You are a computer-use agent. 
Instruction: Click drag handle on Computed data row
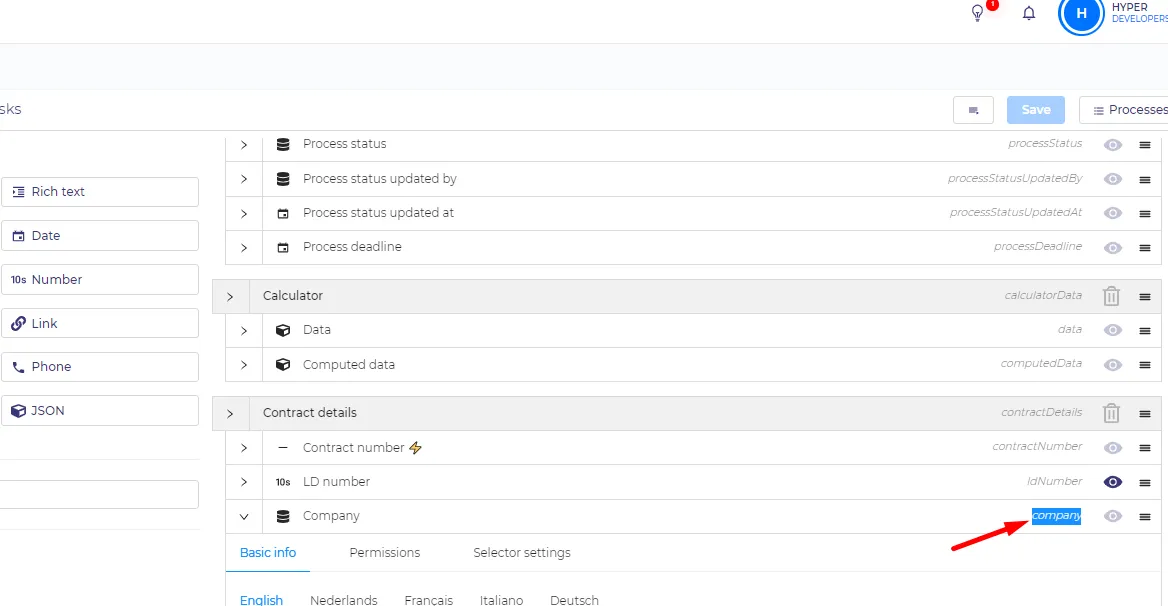(1145, 366)
